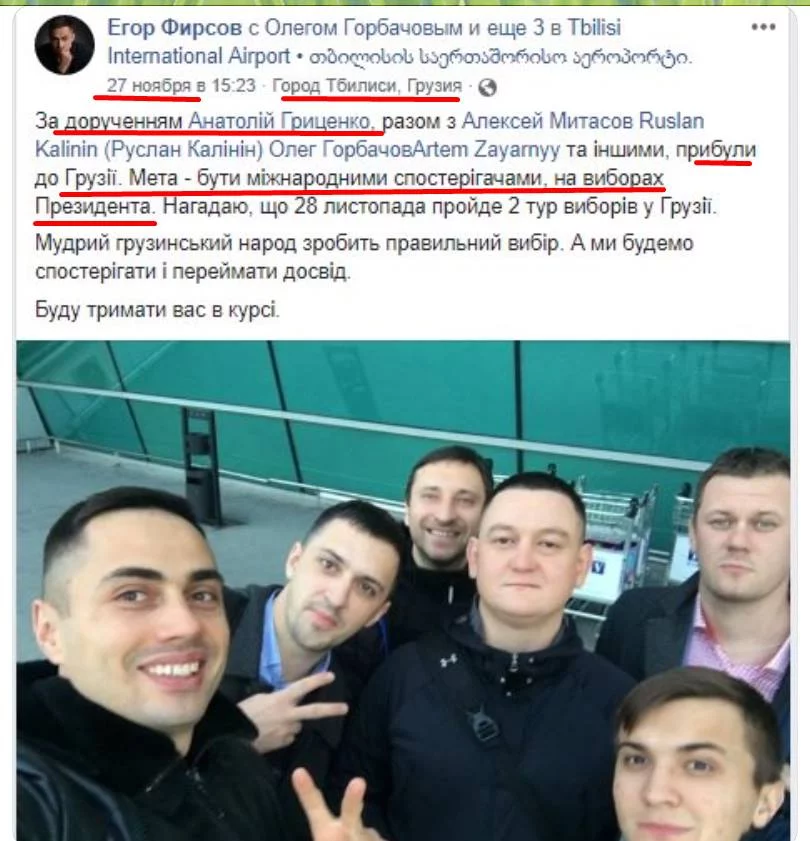The width and height of the screenshot is (810, 841).
Task: Open the post options three-dots menu
Action: click(763, 27)
